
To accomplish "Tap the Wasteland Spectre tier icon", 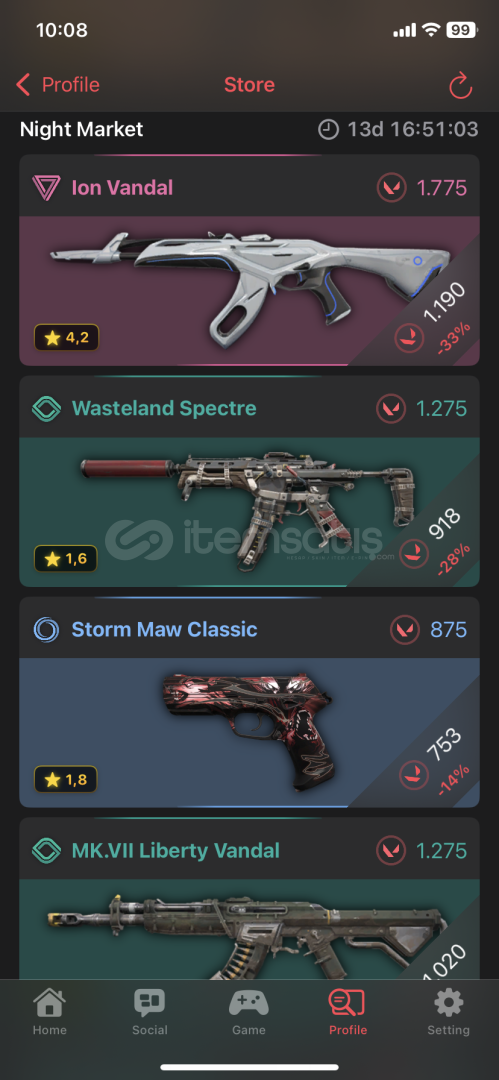I will click(46, 408).
